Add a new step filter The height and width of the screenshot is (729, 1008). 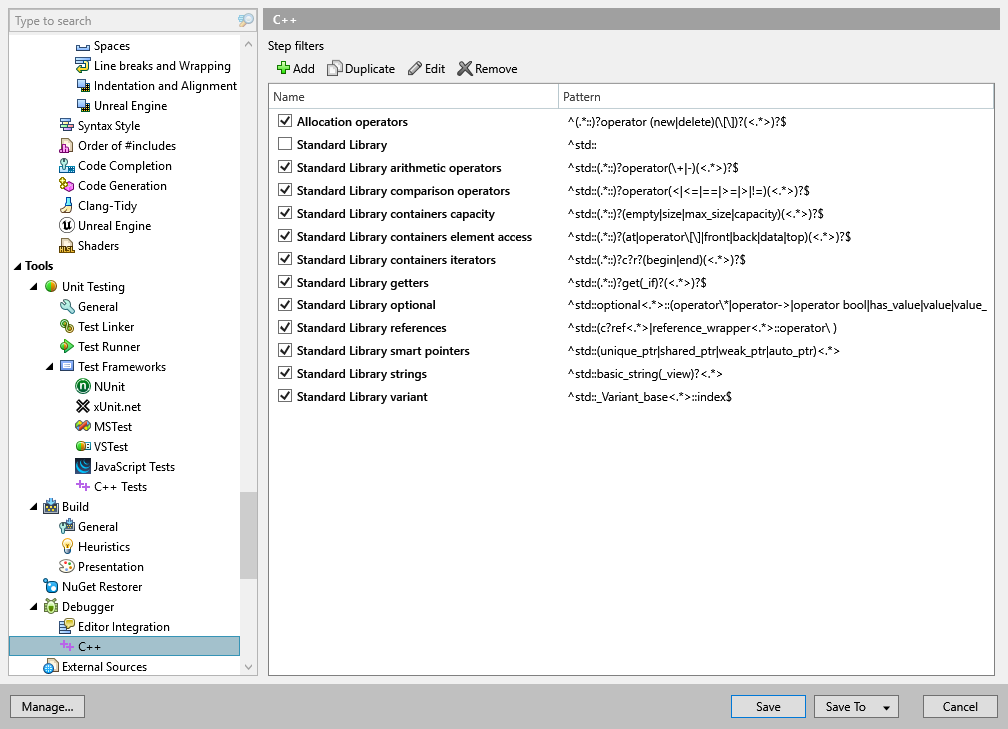[295, 68]
